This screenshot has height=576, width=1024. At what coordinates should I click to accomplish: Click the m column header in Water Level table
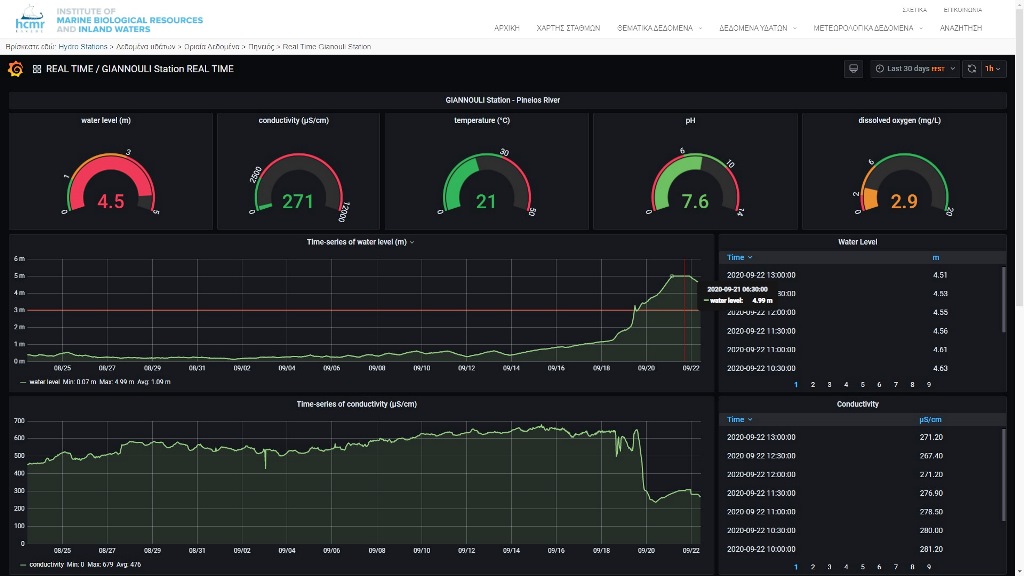(936, 257)
